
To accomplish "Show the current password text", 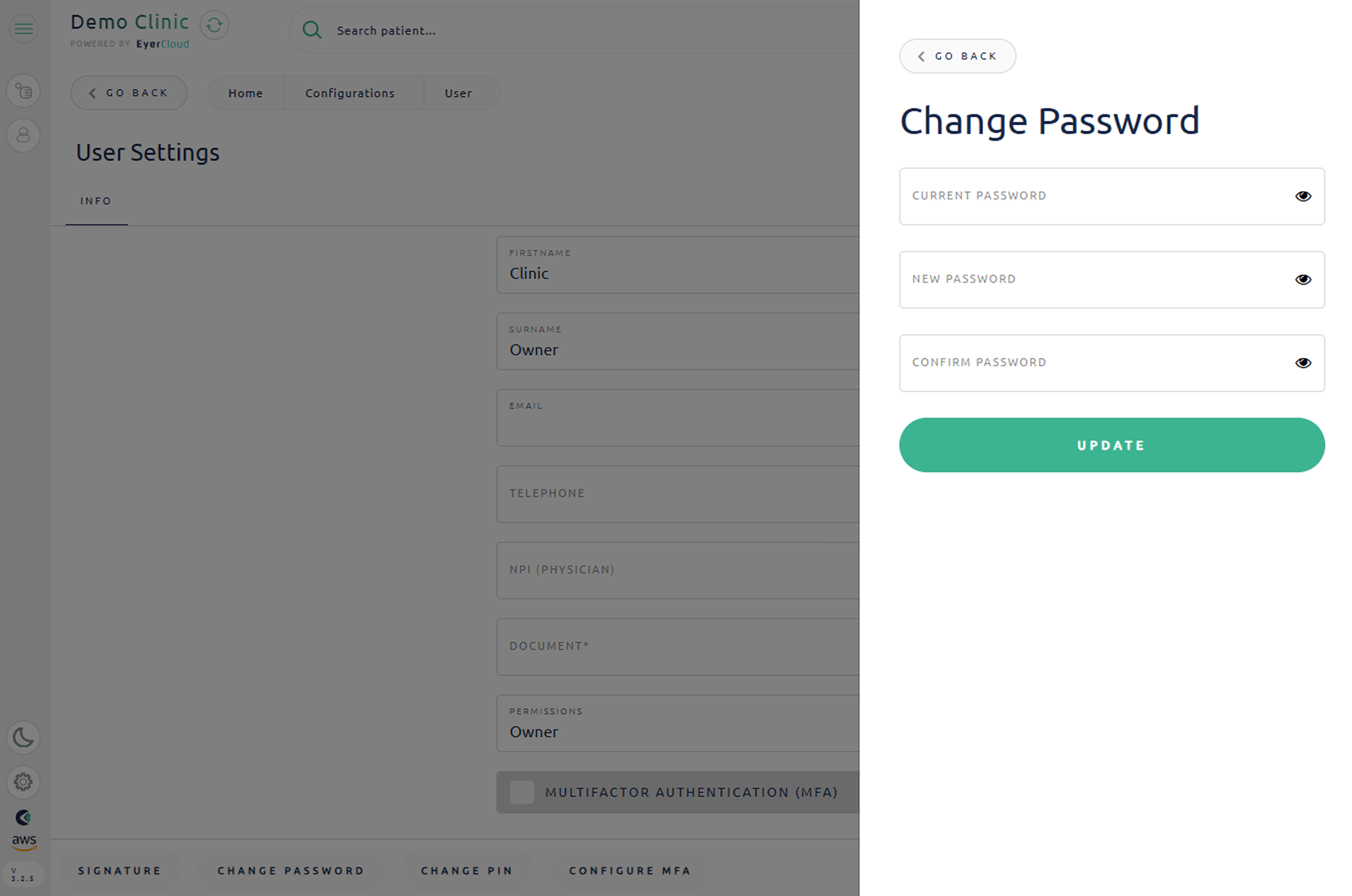I will coord(1303,197).
